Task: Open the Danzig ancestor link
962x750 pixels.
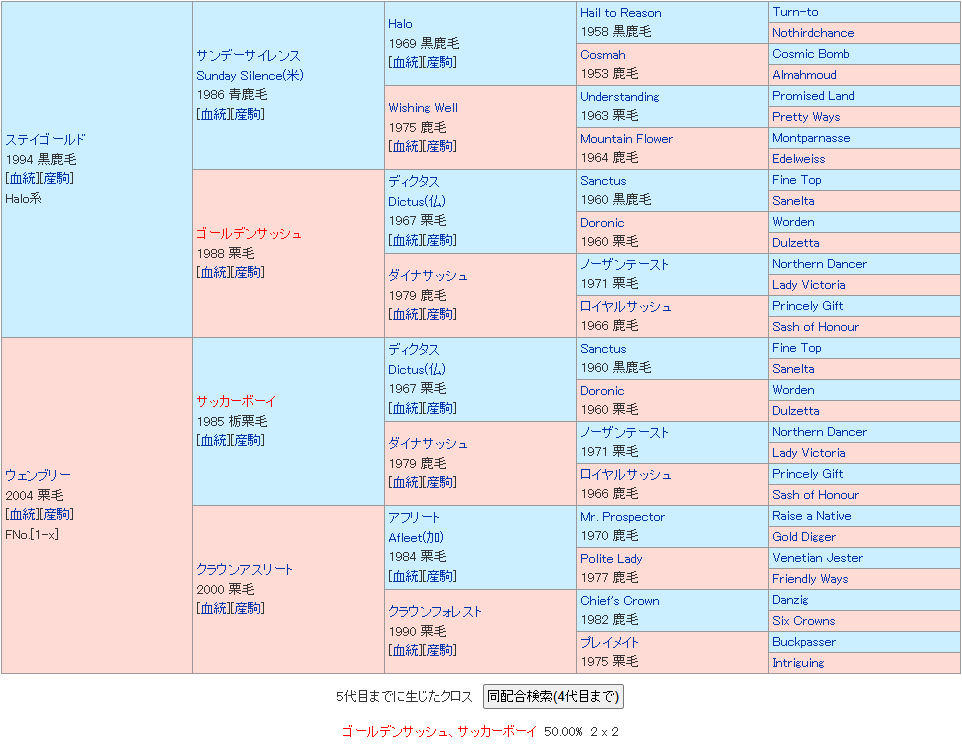Action: point(790,600)
